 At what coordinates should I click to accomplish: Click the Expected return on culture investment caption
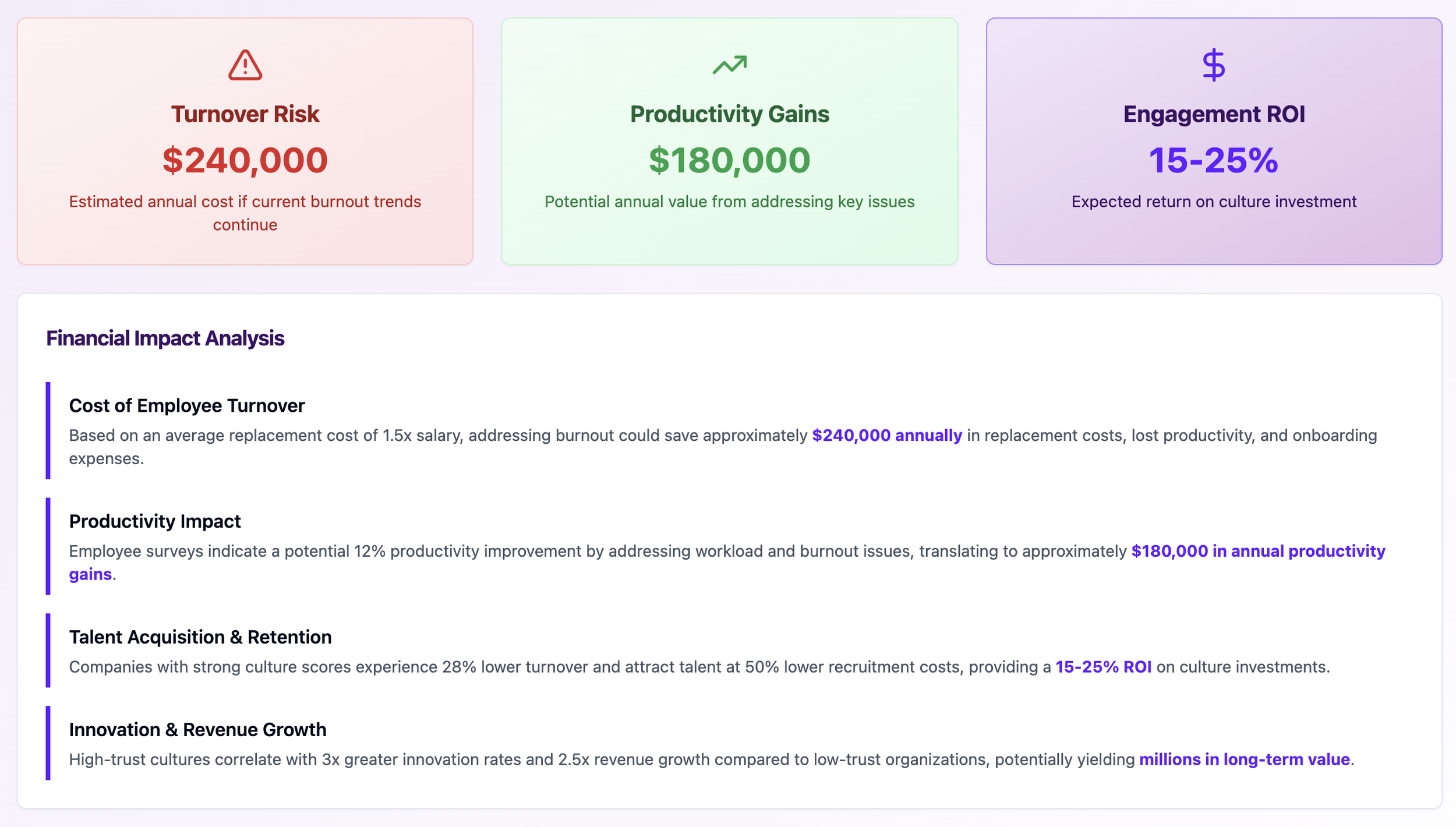click(1214, 202)
